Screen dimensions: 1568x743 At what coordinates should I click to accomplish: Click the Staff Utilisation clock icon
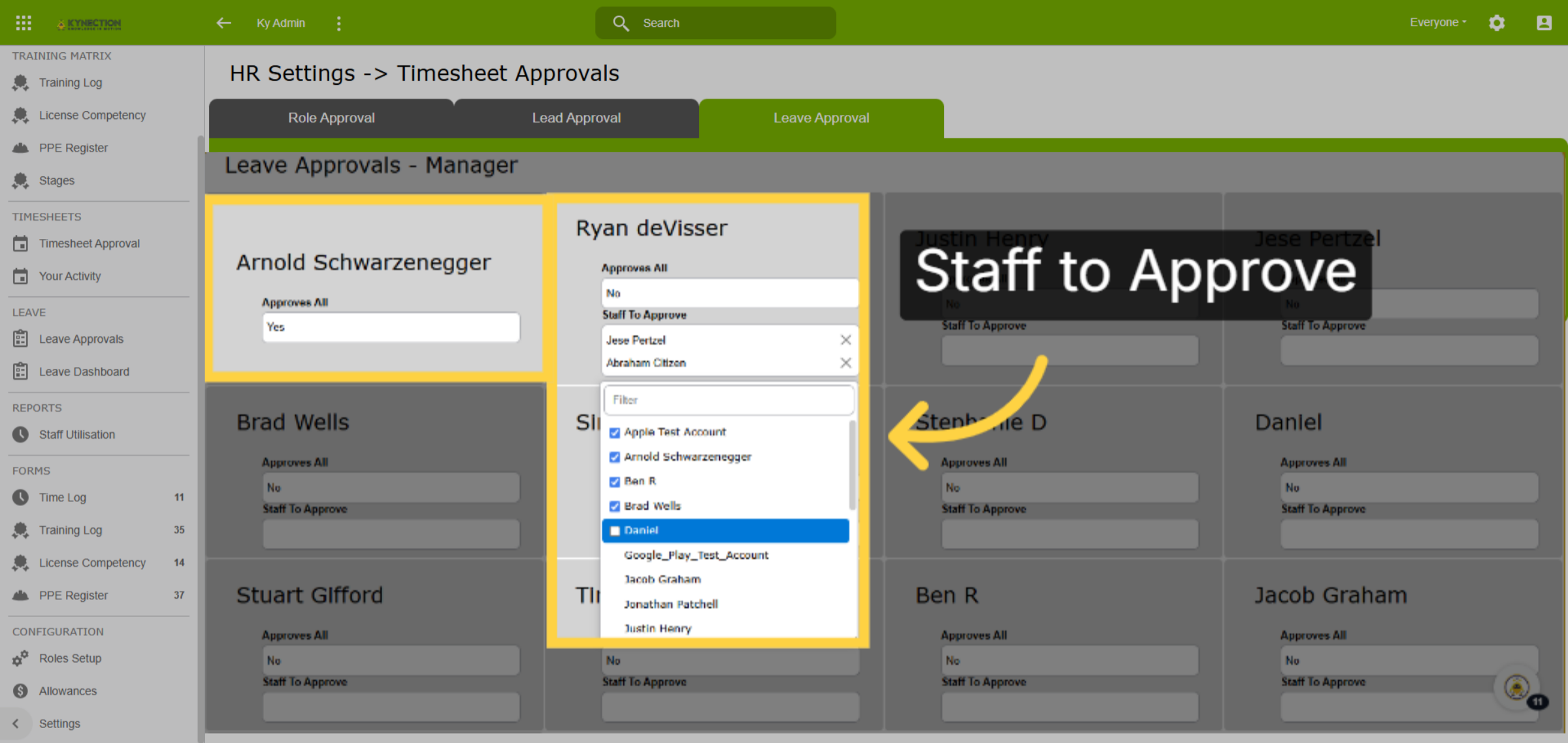click(x=20, y=434)
